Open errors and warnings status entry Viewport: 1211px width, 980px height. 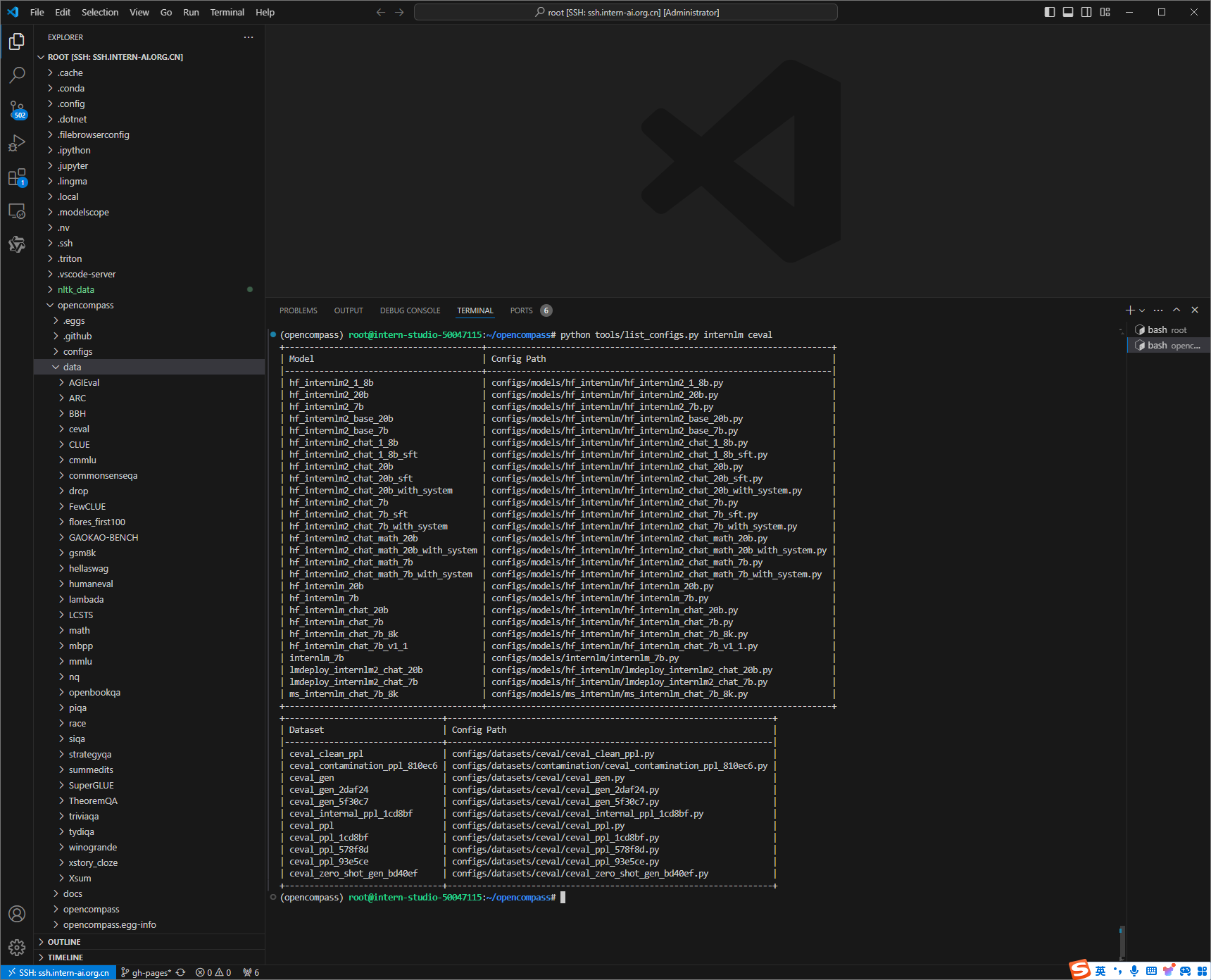pyautogui.click(x=213, y=972)
